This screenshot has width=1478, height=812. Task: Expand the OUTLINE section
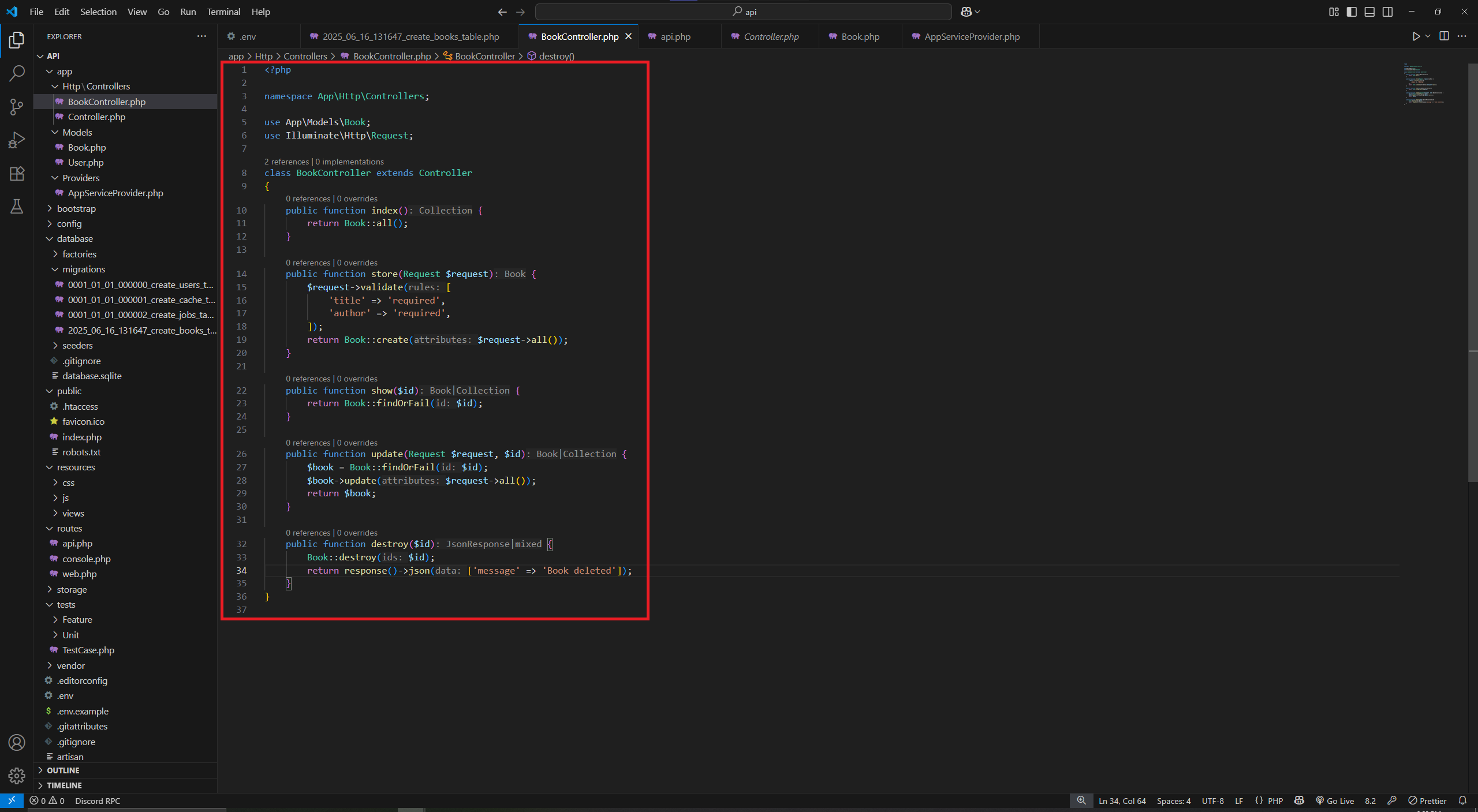[64, 770]
